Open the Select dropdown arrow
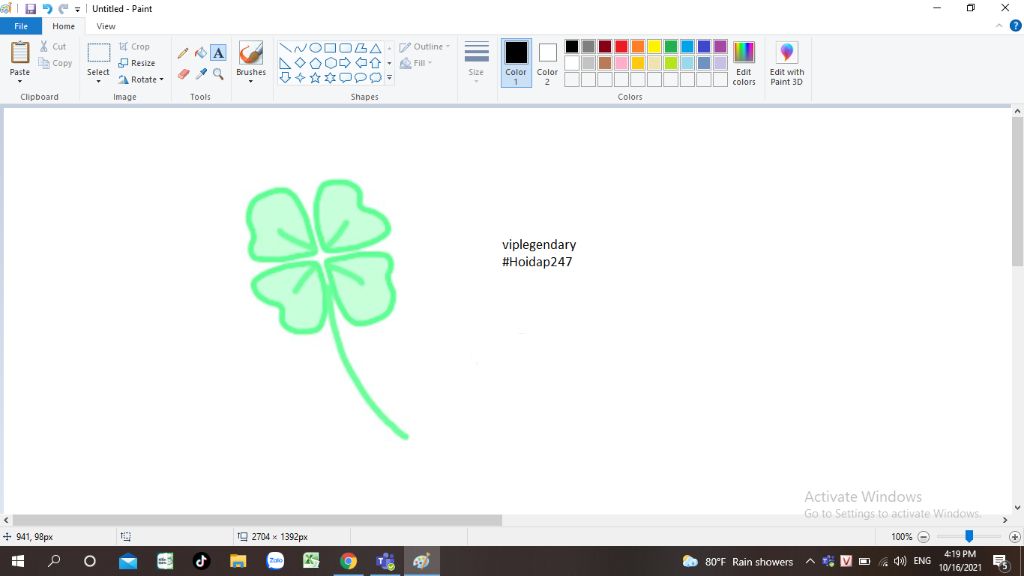Screen dimensions: 1024x576 point(99,82)
